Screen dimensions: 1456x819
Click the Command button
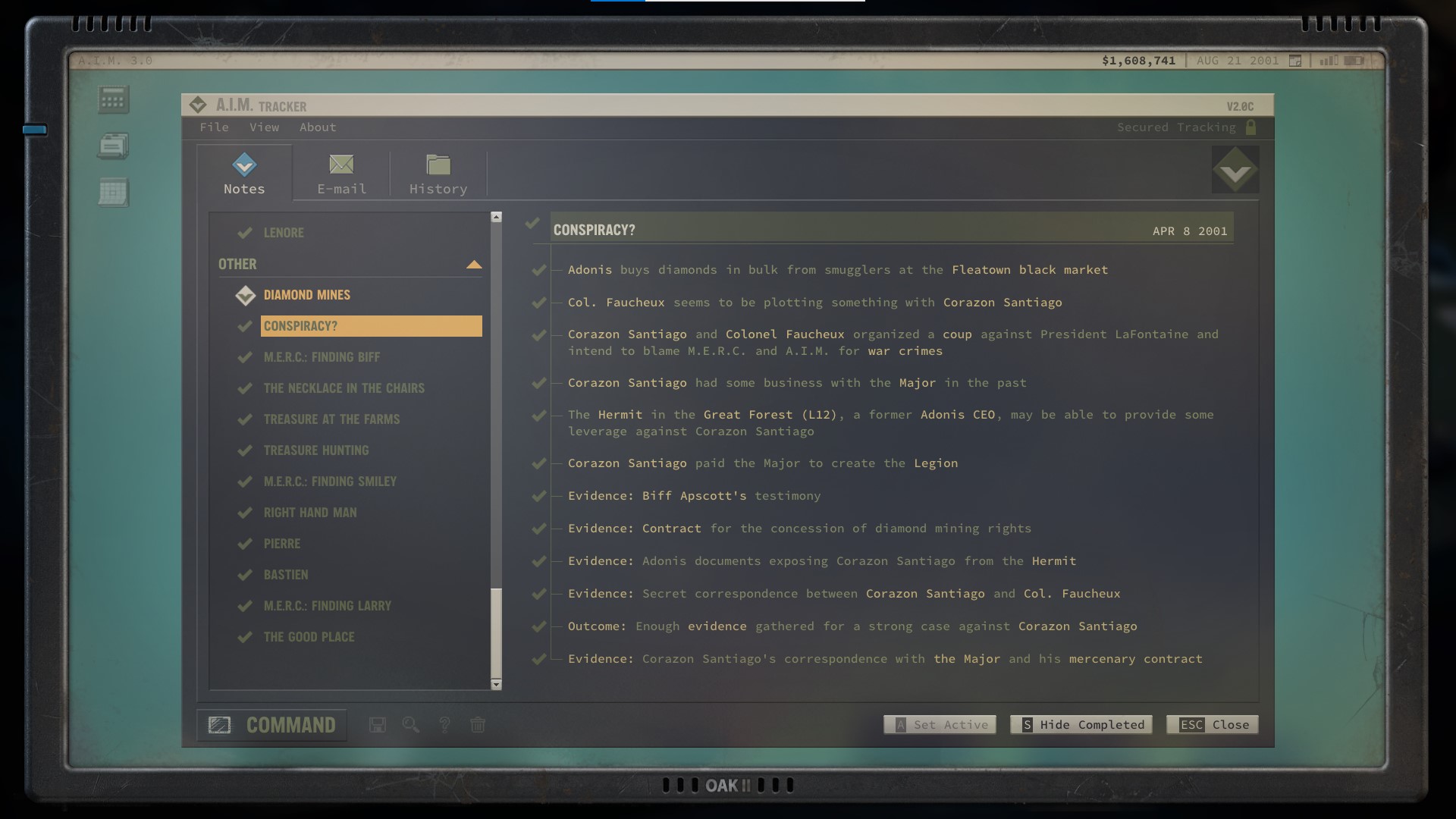click(x=271, y=725)
